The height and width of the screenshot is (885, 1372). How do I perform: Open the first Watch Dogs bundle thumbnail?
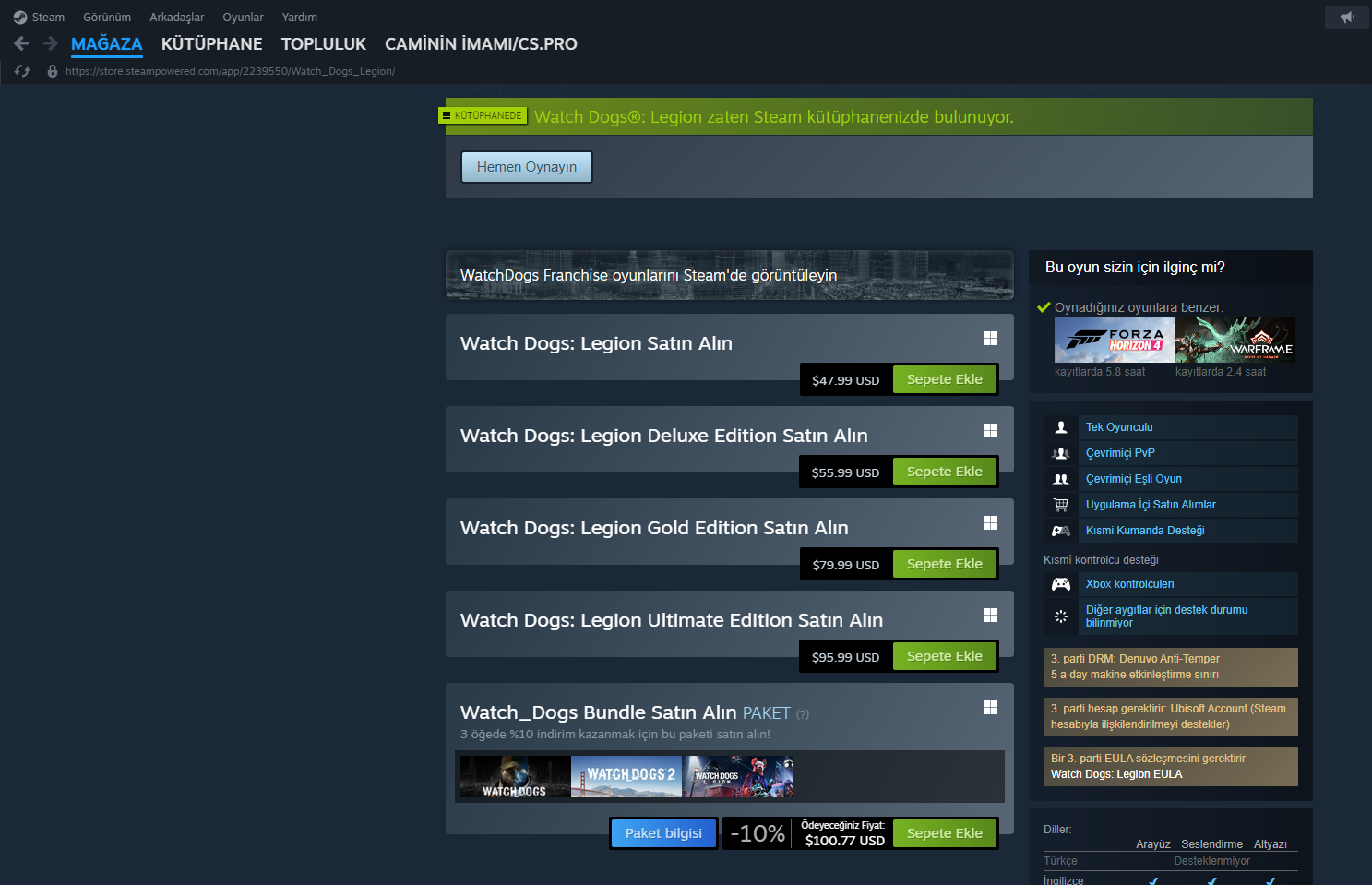(x=516, y=777)
